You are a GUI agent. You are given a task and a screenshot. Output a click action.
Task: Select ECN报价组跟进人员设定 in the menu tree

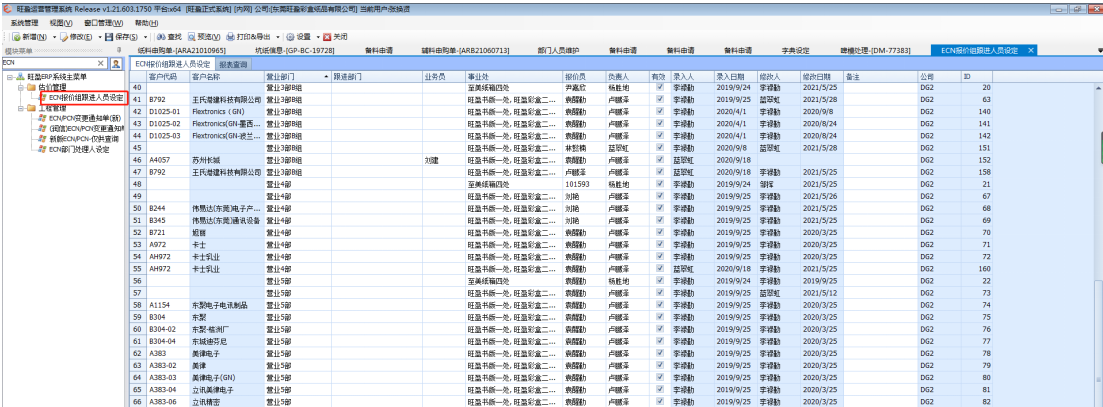(x=85, y=98)
